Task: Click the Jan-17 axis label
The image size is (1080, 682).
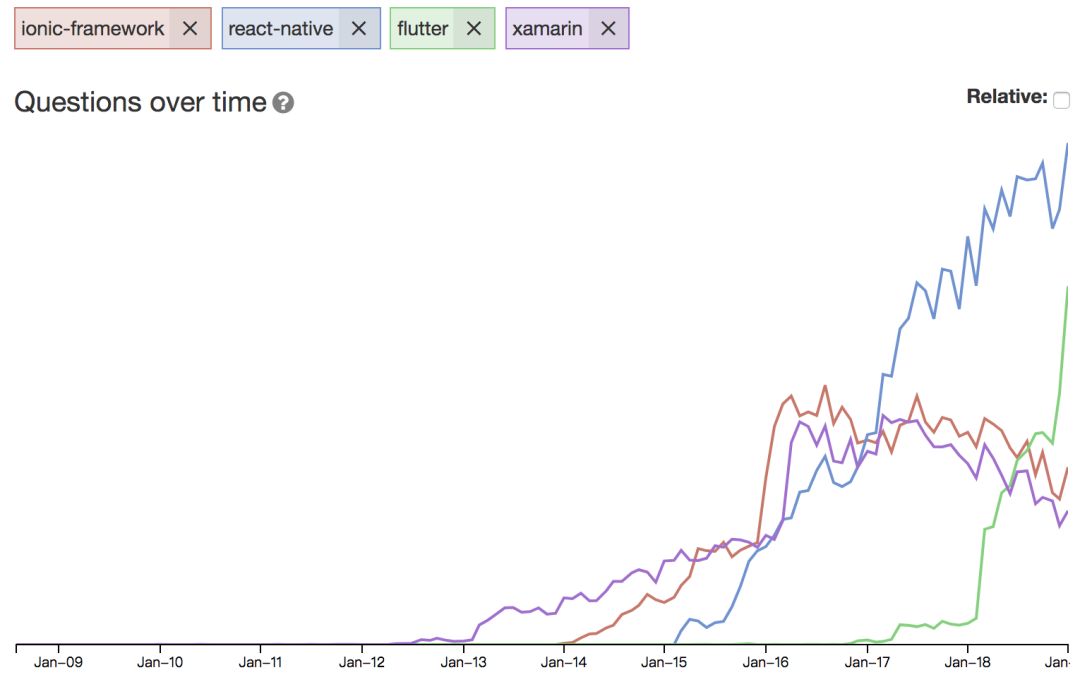Action: pos(867,662)
